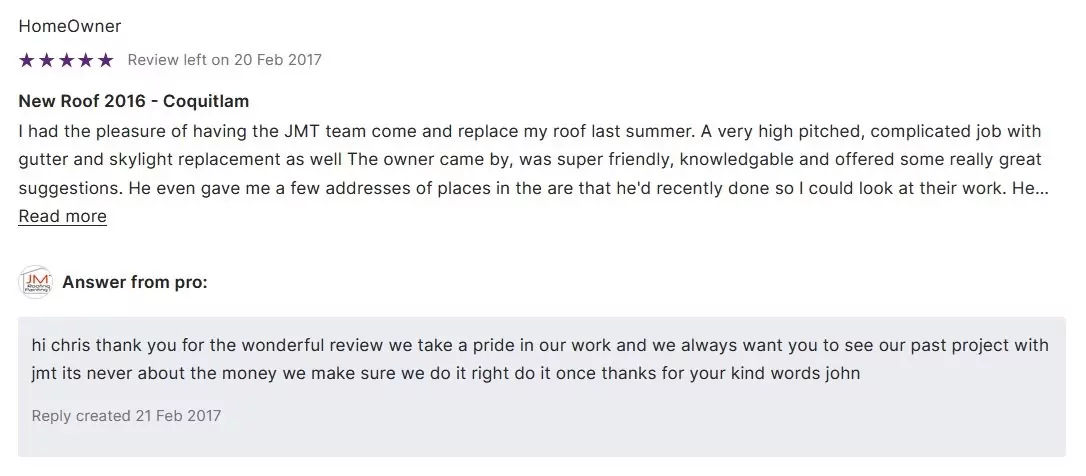The height and width of the screenshot is (476, 1086).
Task: Click the ellipsis ending the truncated review
Action: point(1043,188)
